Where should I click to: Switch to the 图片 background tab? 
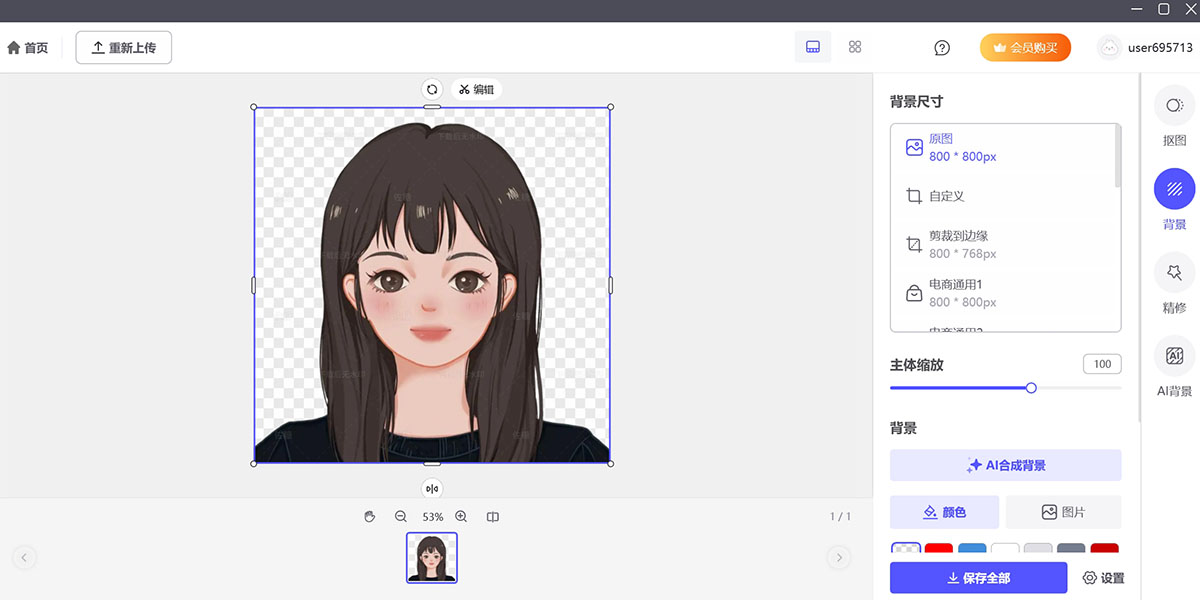coord(1063,512)
